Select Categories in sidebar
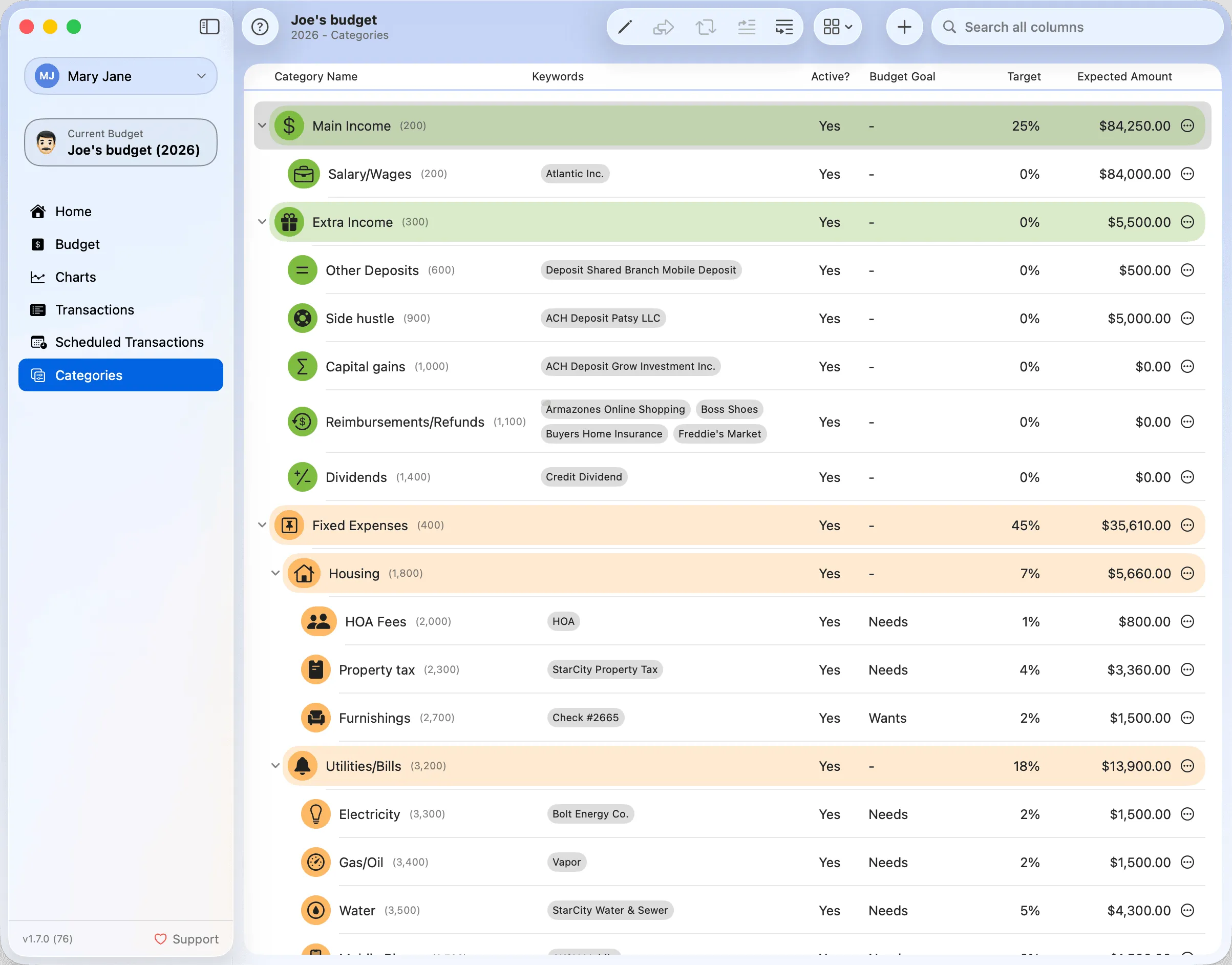This screenshot has width=1232, height=965. [x=120, y=375]
